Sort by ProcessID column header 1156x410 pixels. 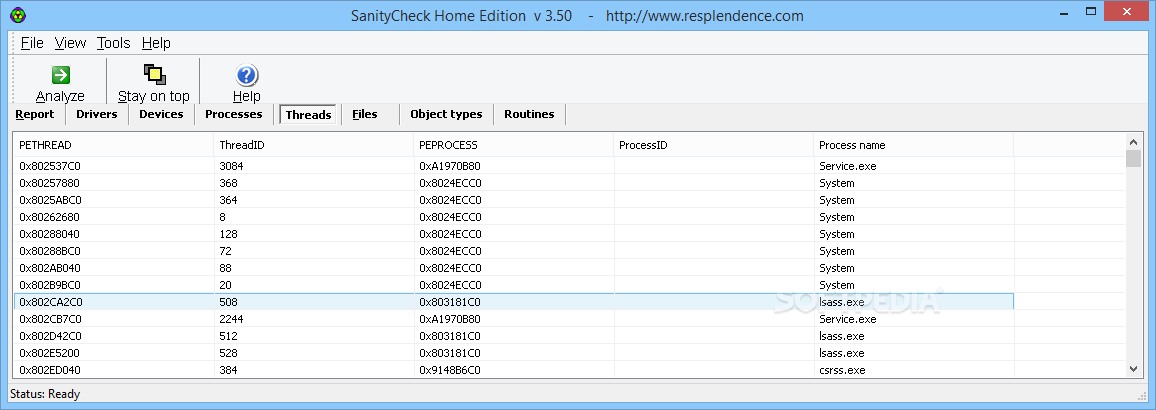[714, 145]
